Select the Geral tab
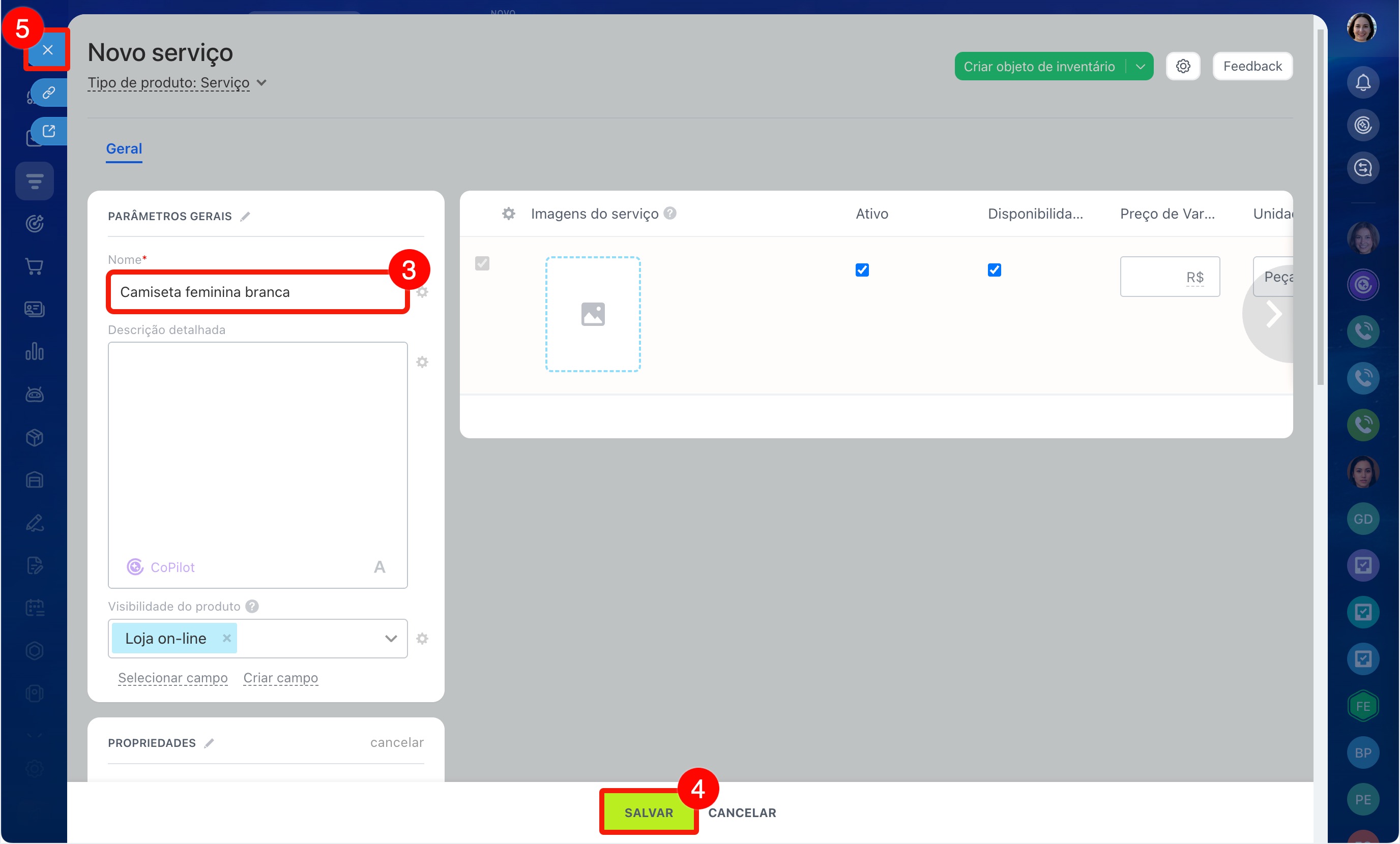 tap(124, 149)
